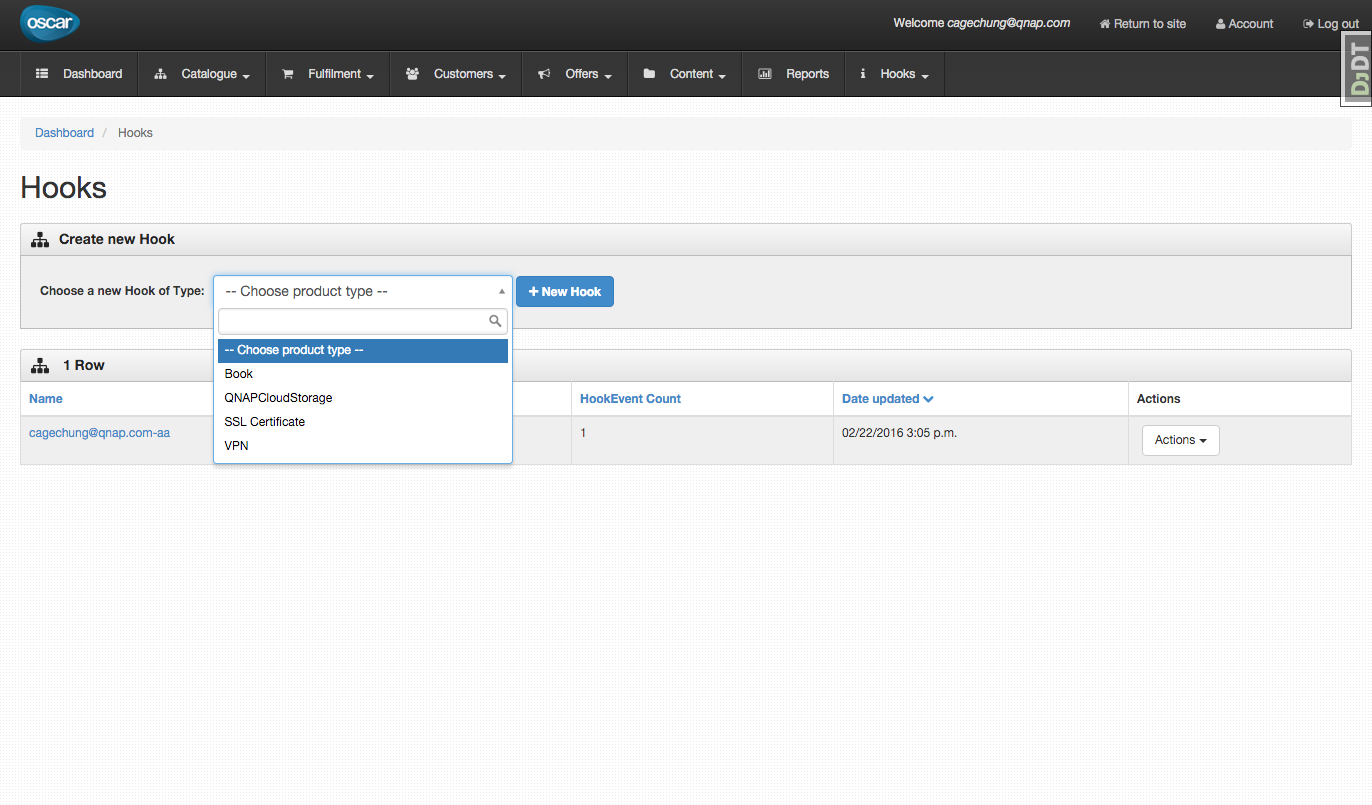
Task: Click the Catalogue sitemap icon
Action: pos(160,74)
